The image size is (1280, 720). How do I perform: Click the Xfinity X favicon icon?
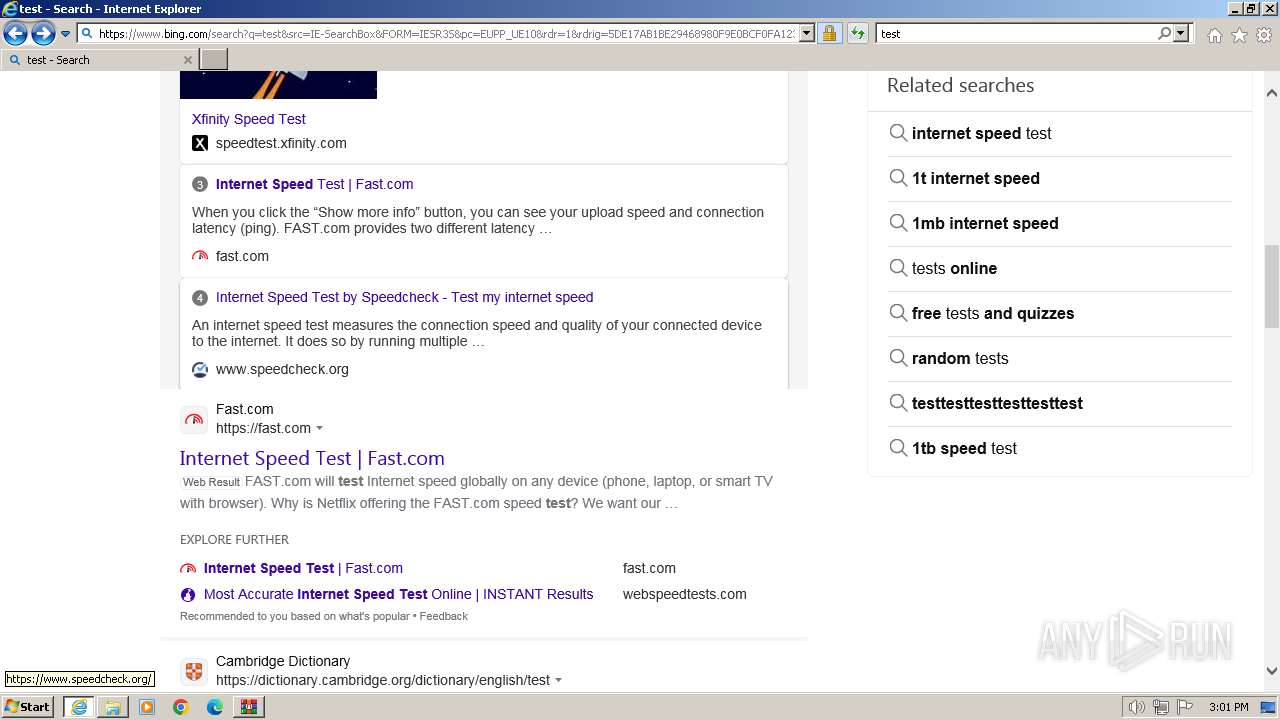(200, 143)
